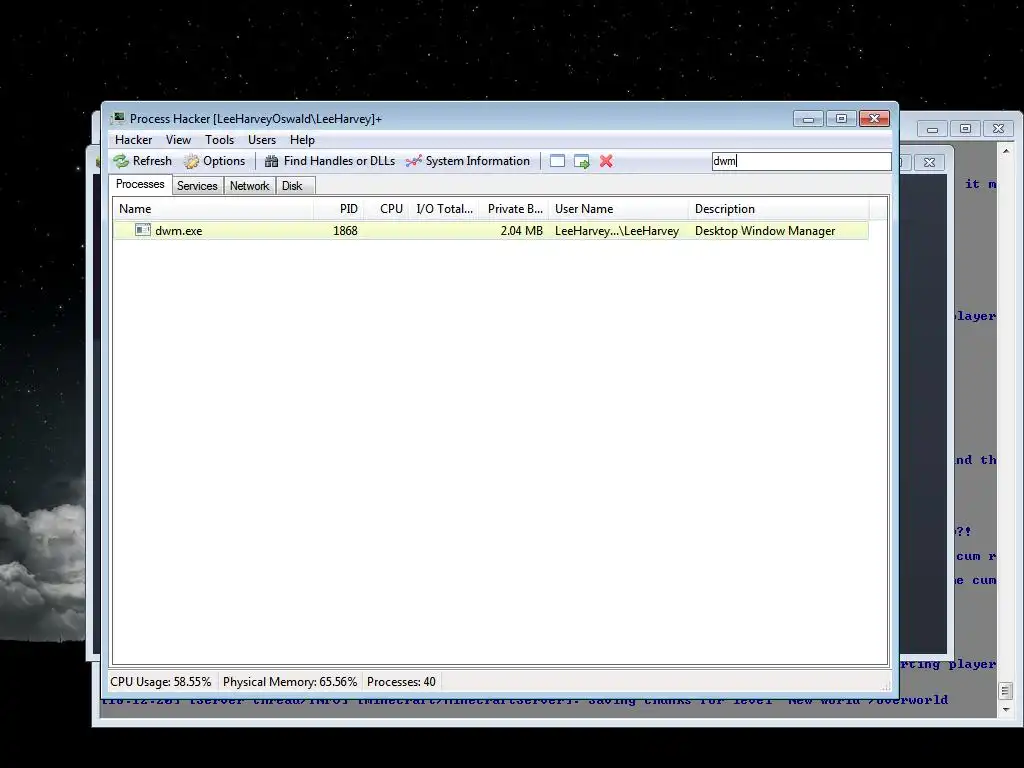Open the Help menu
Viewport: 1024px width, 768px height.
pyautogui.click(x=302, y=140)
